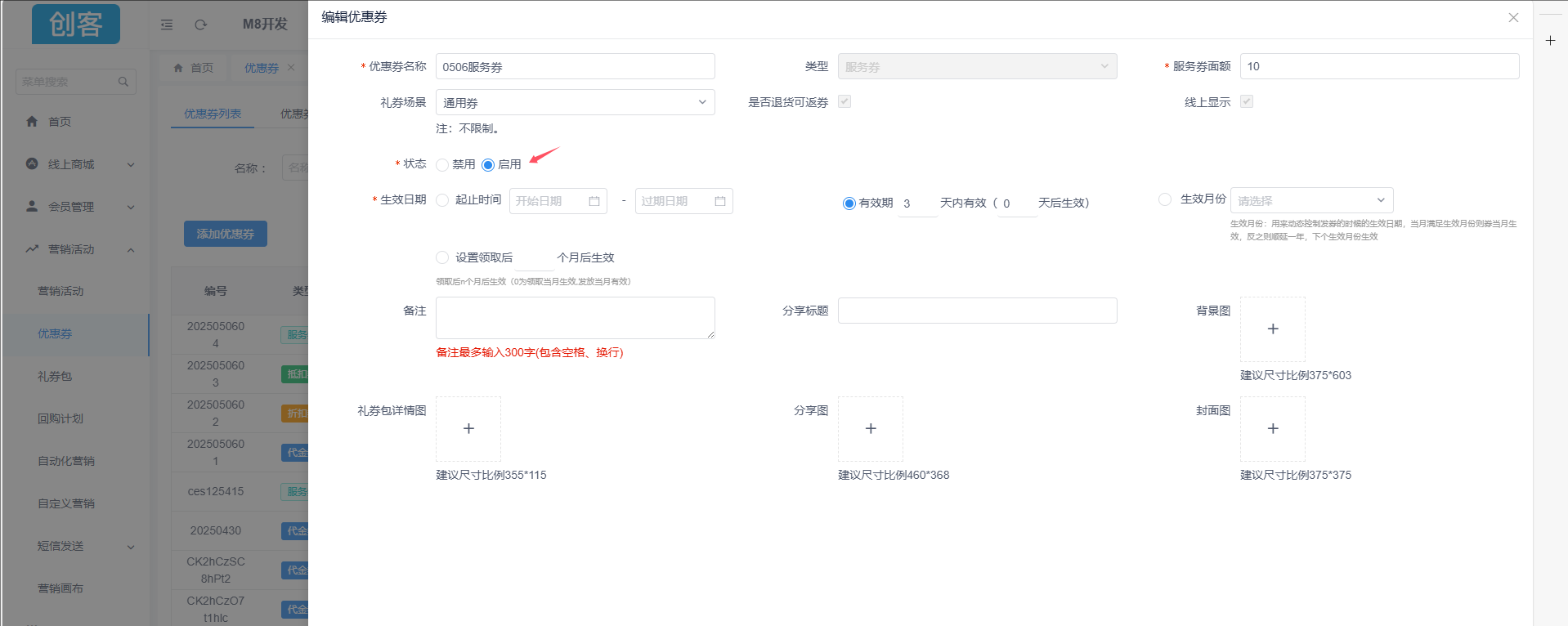Viewport: 1568px width, 626px height.
Task: Click the 营销活动 trend icon
Action: (x=32, y=248)
